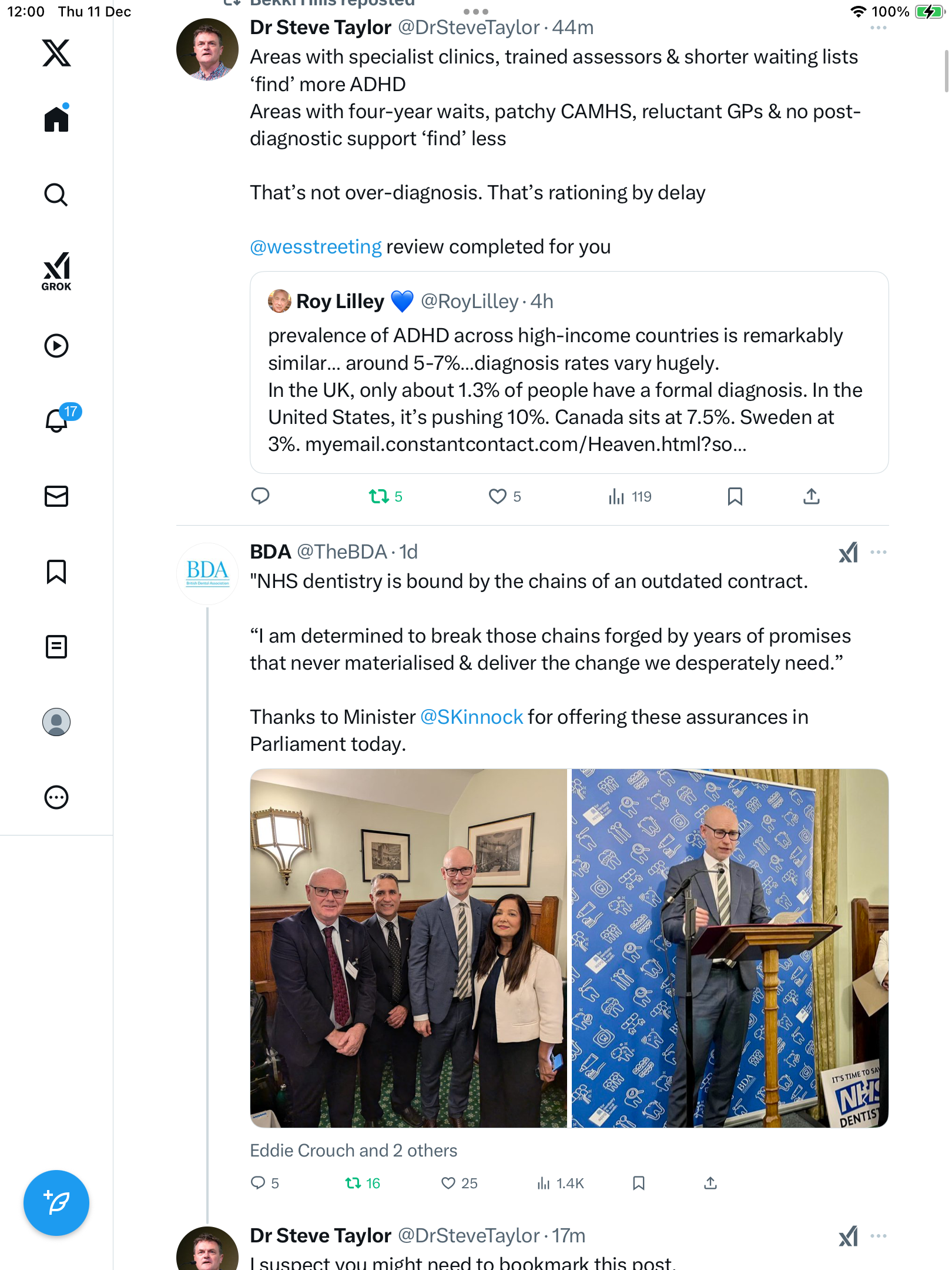Open the BDA group photo thumbnail

tap(408, 948)
